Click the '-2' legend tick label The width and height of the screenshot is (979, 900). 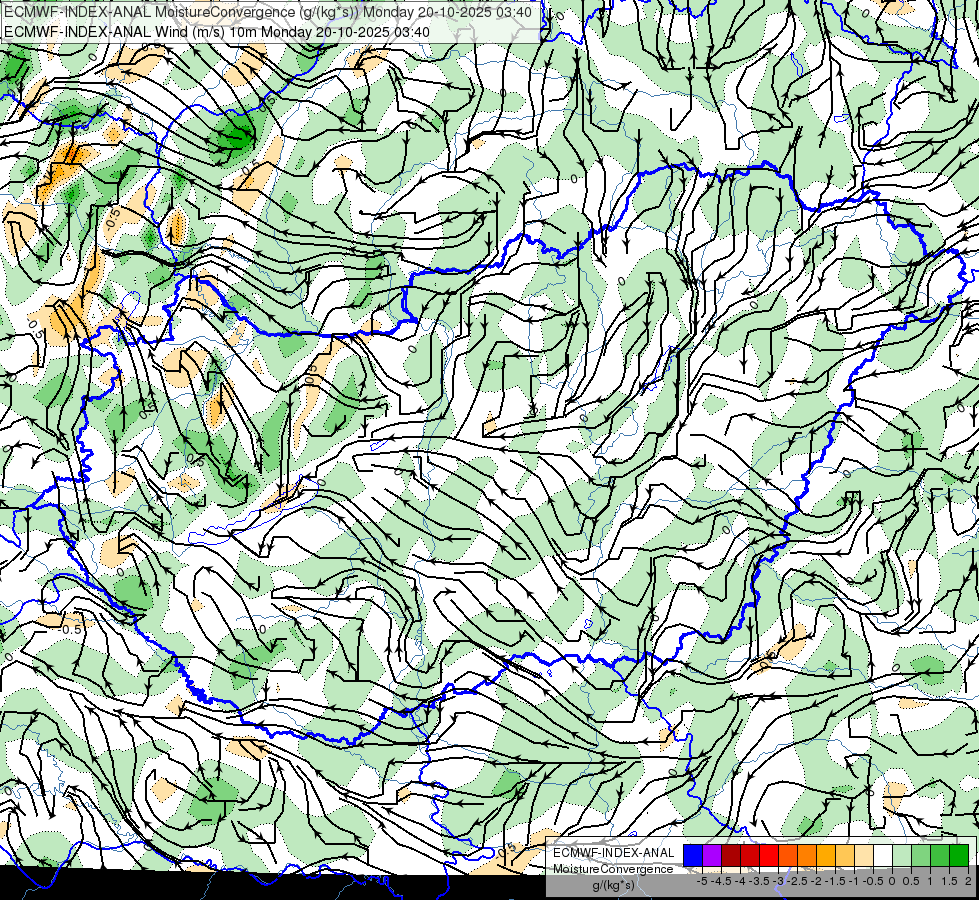pos(817,881)
